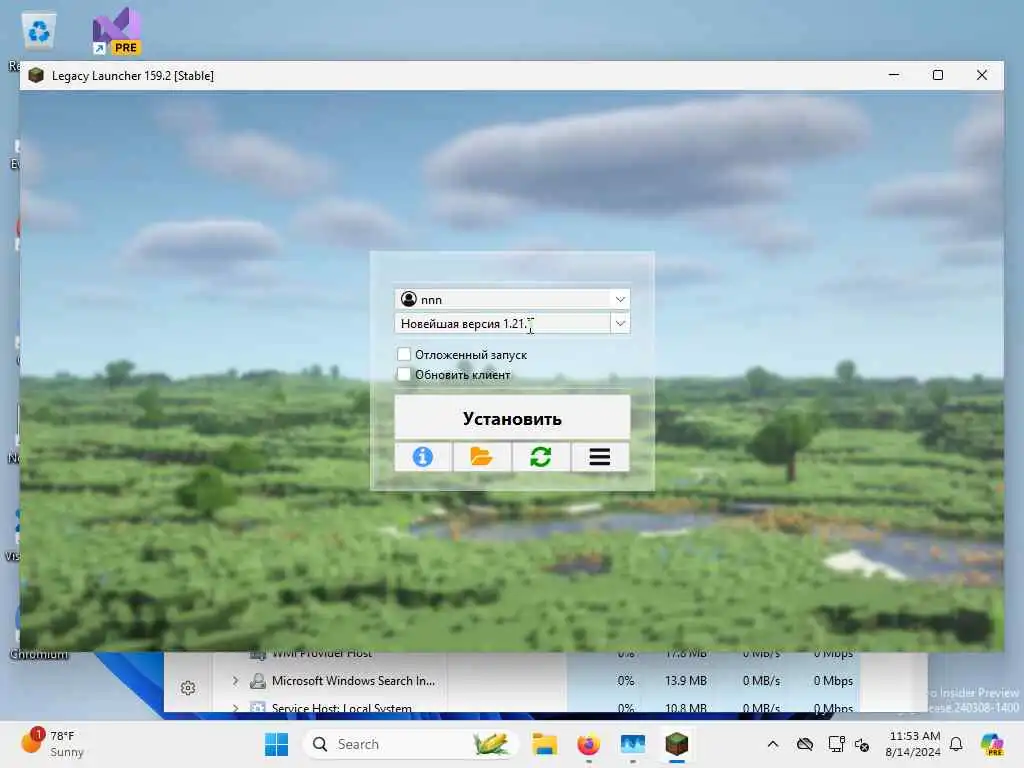The height and width of the screenshot is (768, 1024).
Task: Enable the Отложенный запуск checkbox
Action: pos(404,354)
